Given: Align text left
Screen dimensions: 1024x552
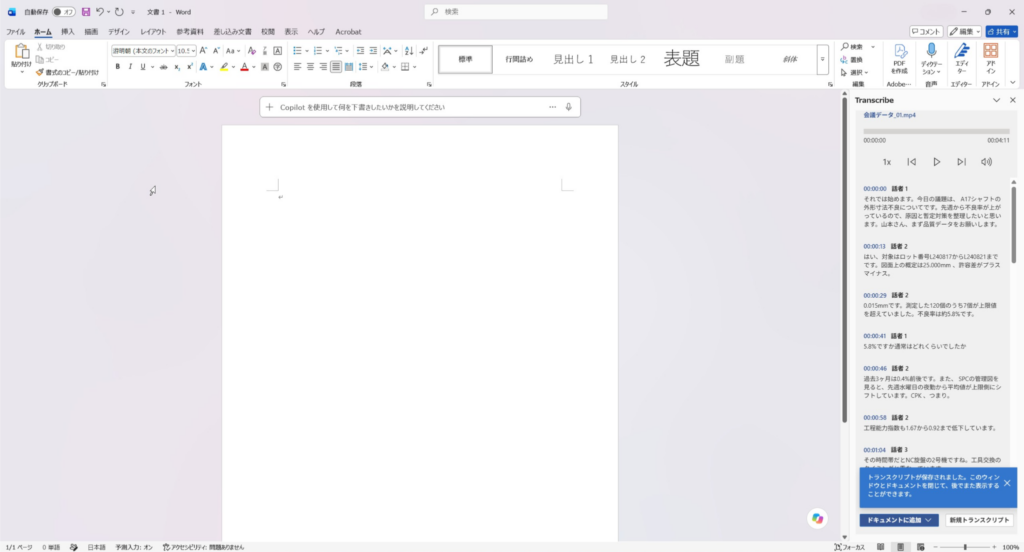Looking at the screenshot, I should (x=297, y=67).
